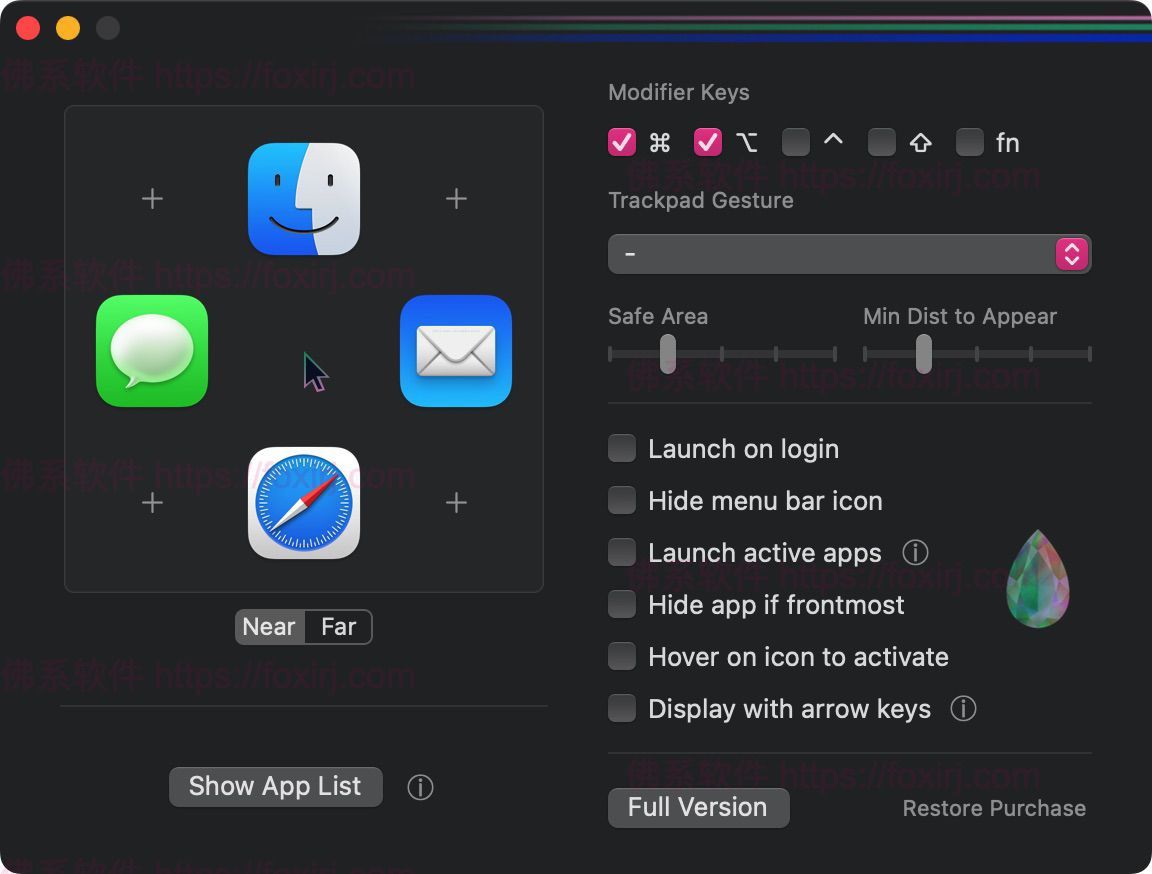The height and width of the screenshot is (874, 1152).
Task: Enable Launch on login
Action: (x=622, y=449)
